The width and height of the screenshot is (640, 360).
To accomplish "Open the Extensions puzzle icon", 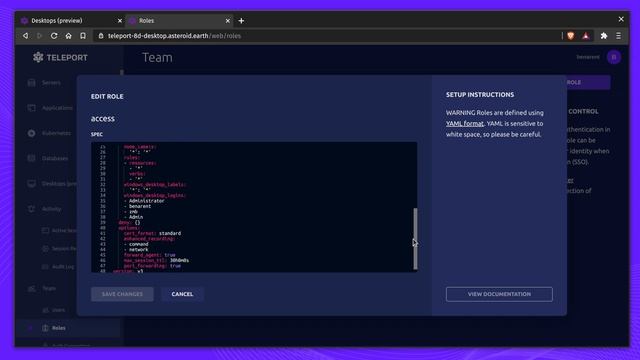I will (x=604, y=36).
